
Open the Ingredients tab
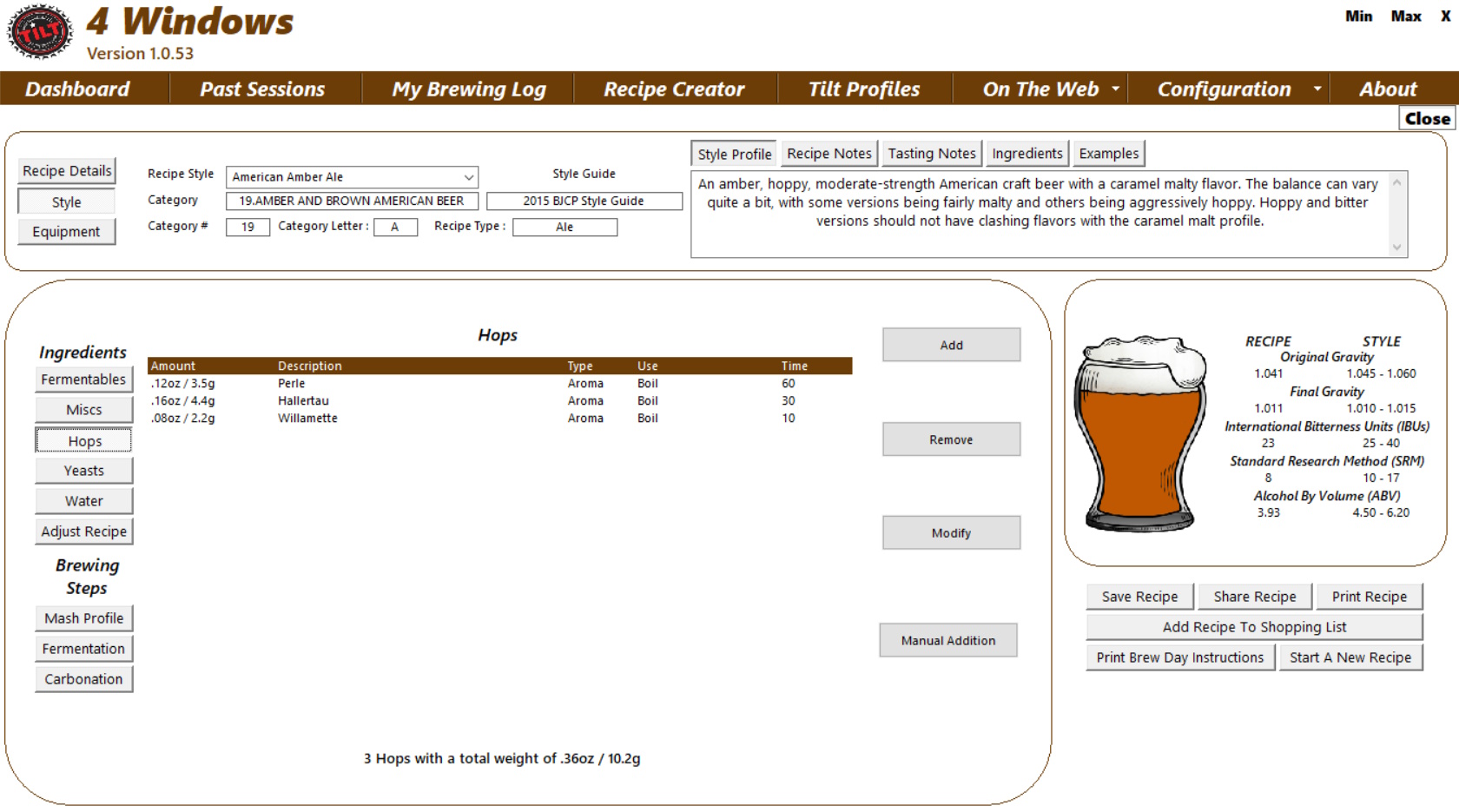pos(1027,154)
